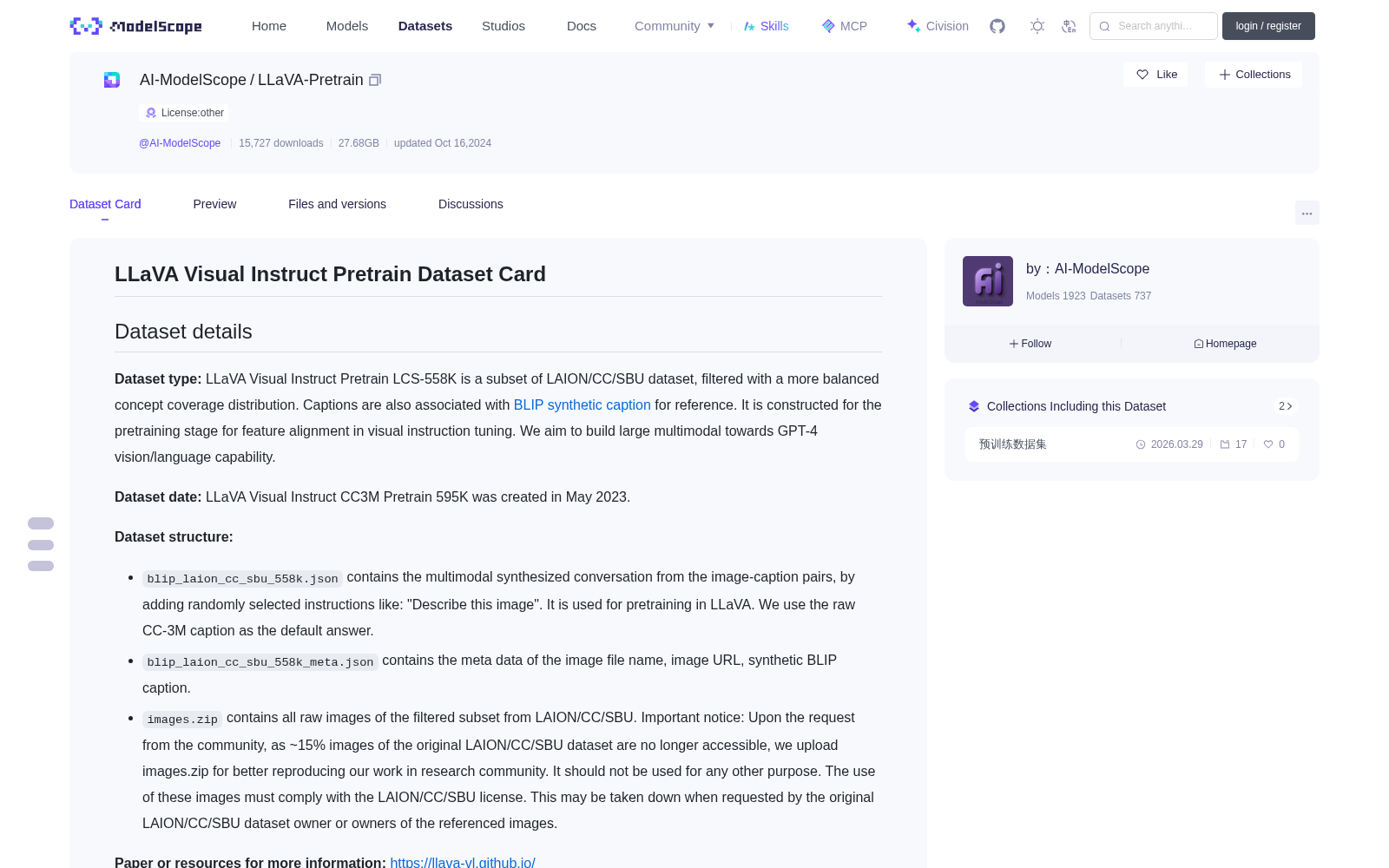Click the login / register button
The height and width of the screenshot is (868, 1389).
[x=1268, y=26]
